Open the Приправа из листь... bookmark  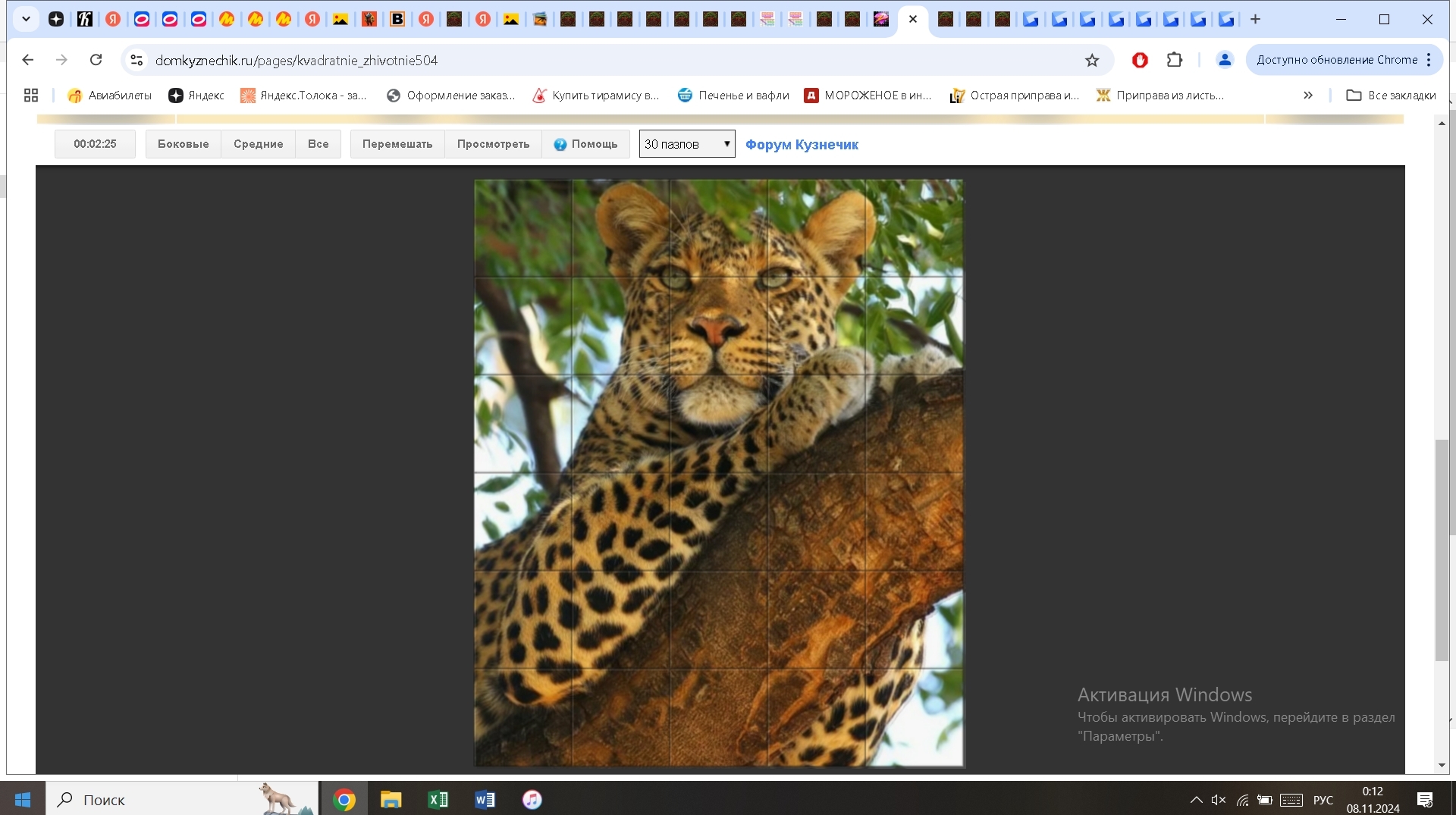pos(1160,96)
